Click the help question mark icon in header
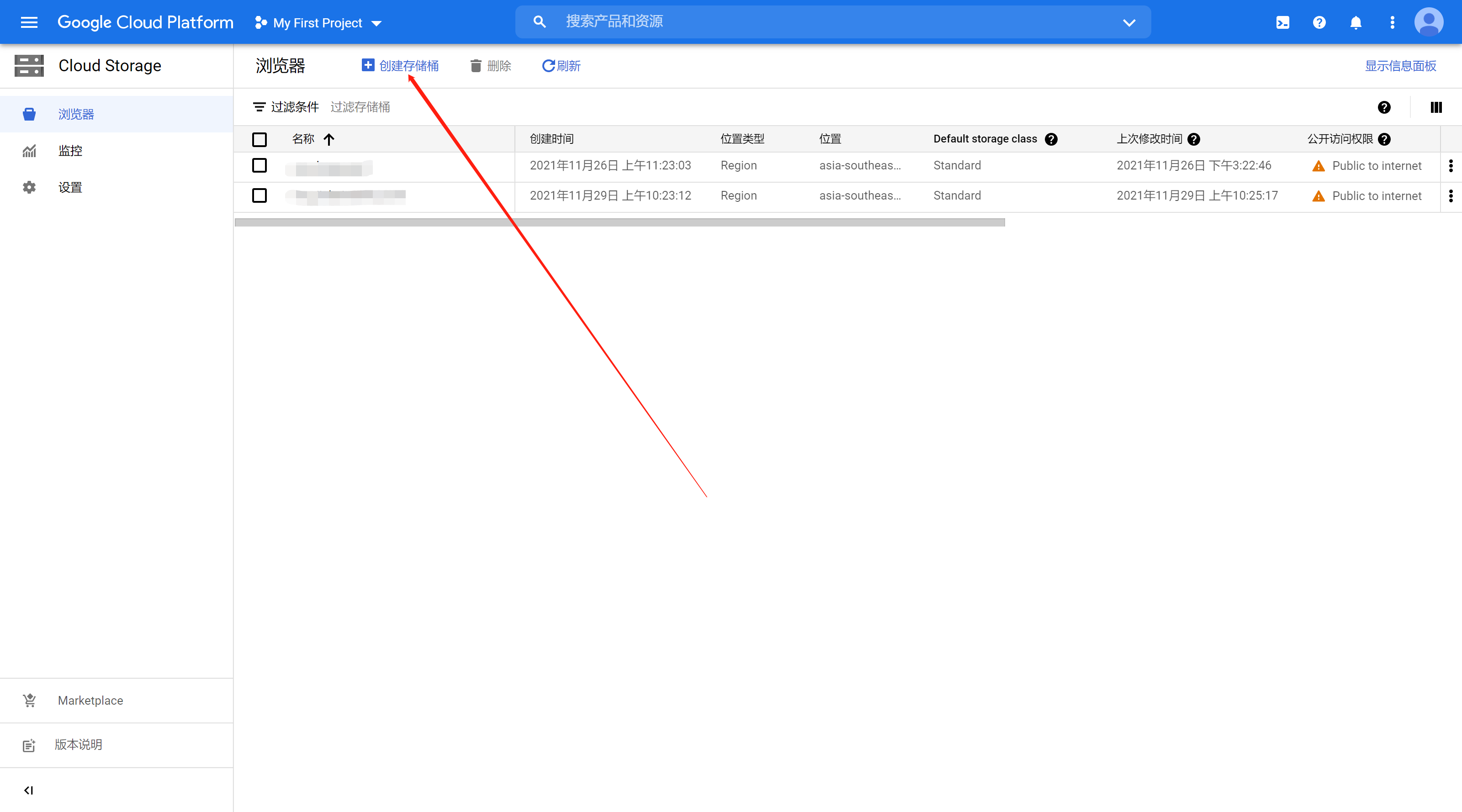Screen dimensions: 1462x812 point(1319,22)
